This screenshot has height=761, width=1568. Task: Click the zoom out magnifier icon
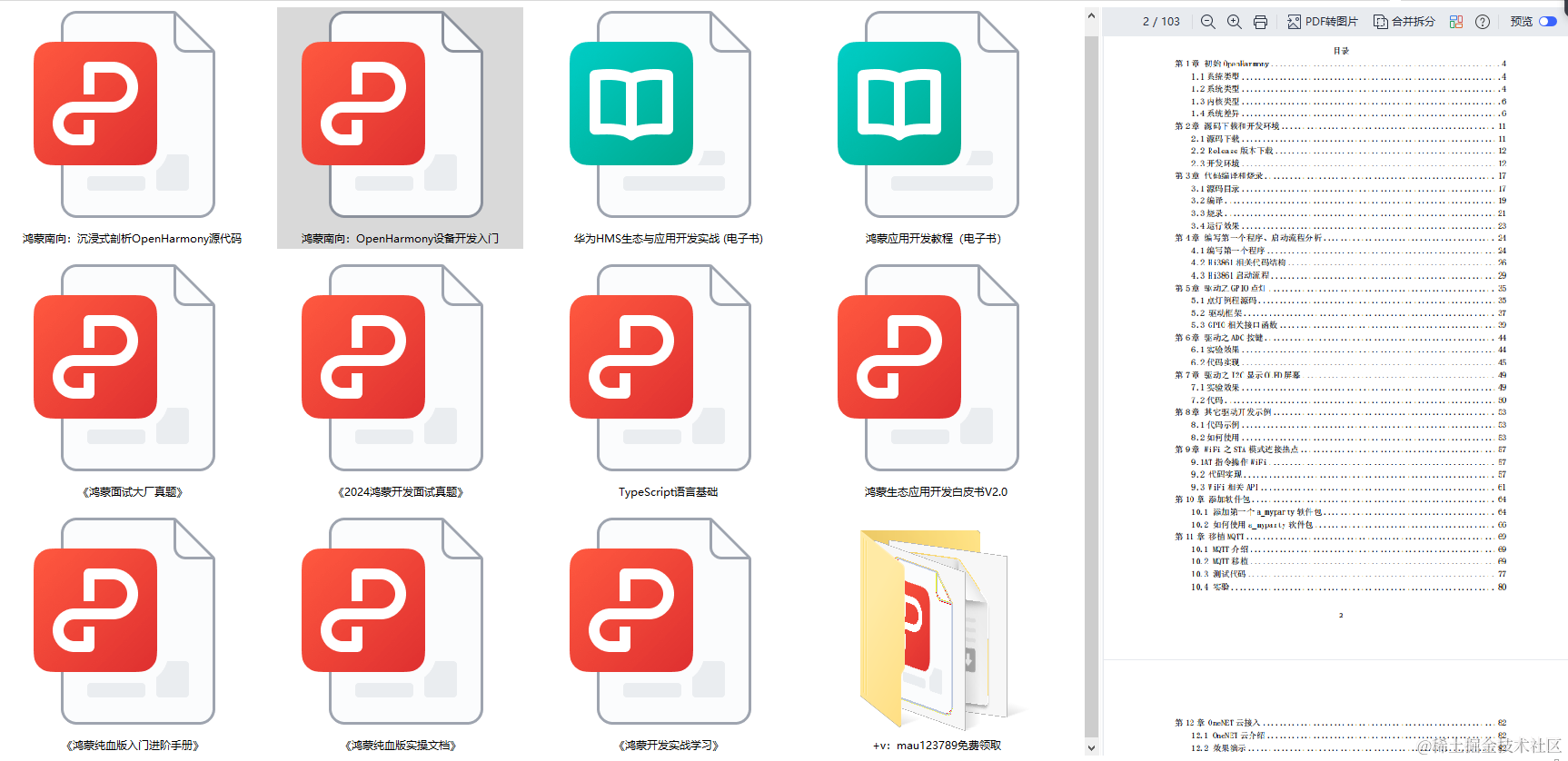[x=1207, y=22]
